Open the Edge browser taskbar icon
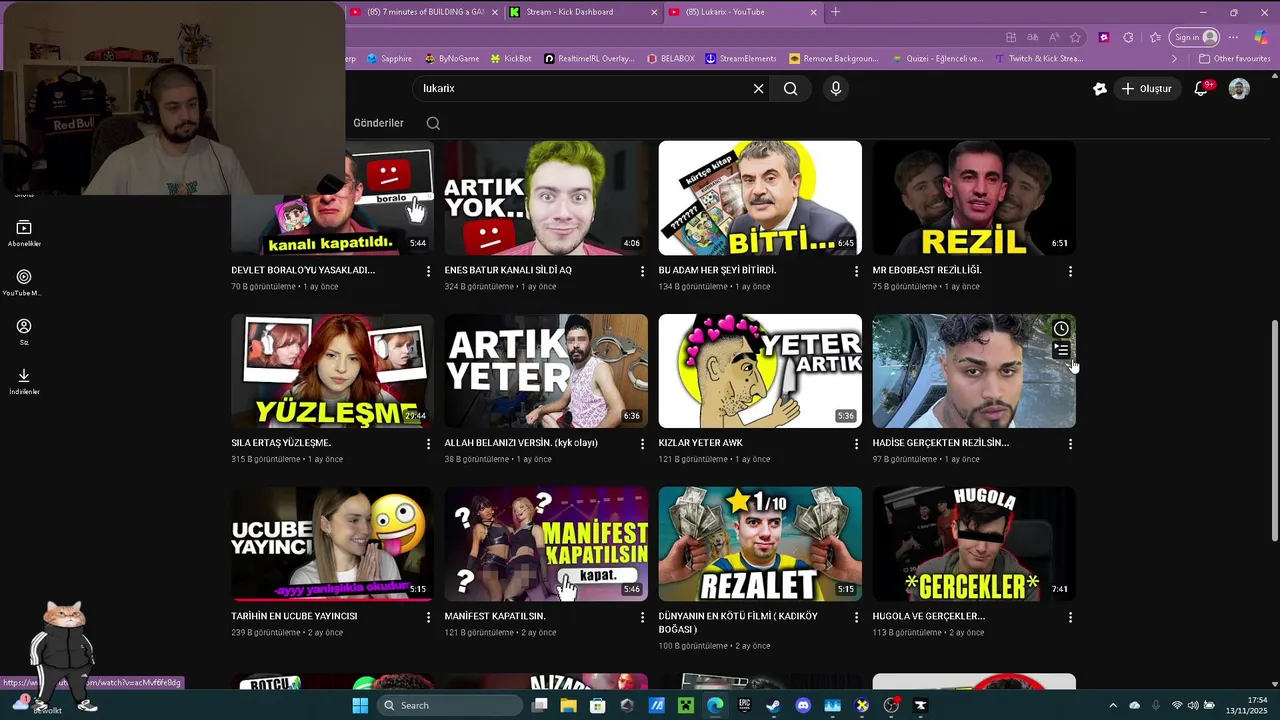Viewport: 1280px width, 720px height. pos(715,705)
